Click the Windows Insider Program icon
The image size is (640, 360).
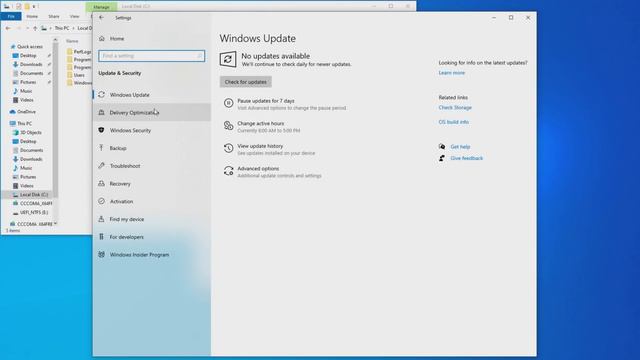click(101, 255)
